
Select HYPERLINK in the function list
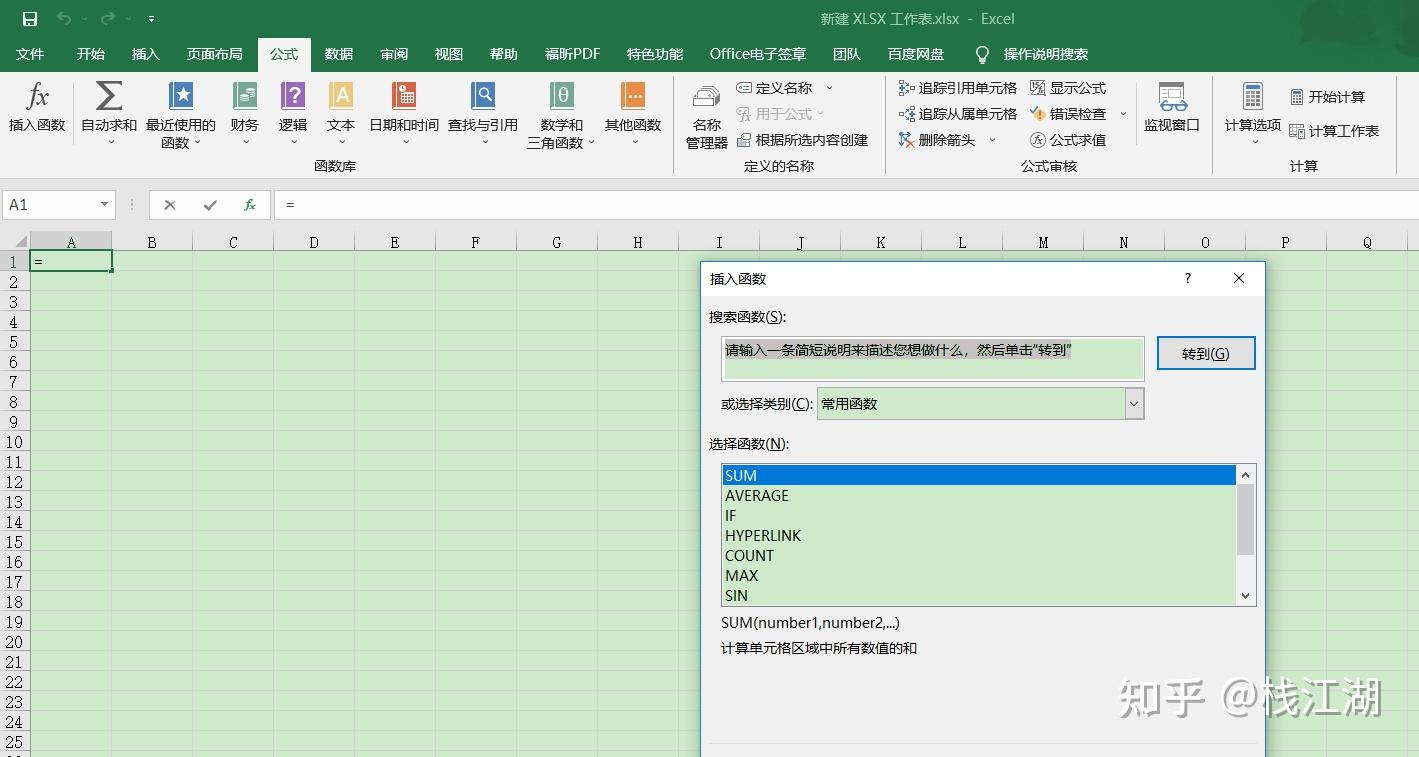coord(979,536)
